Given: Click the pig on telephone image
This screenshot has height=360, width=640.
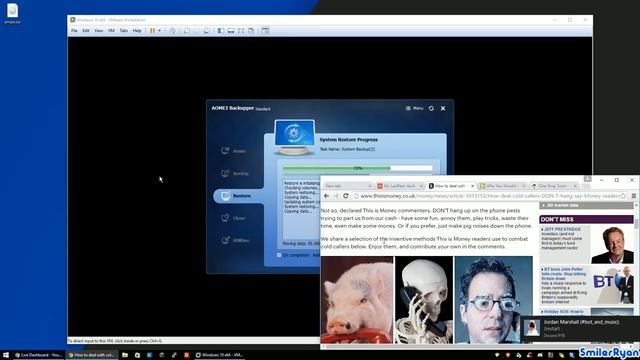Looking at the screenshot, I should coord(357,300).
